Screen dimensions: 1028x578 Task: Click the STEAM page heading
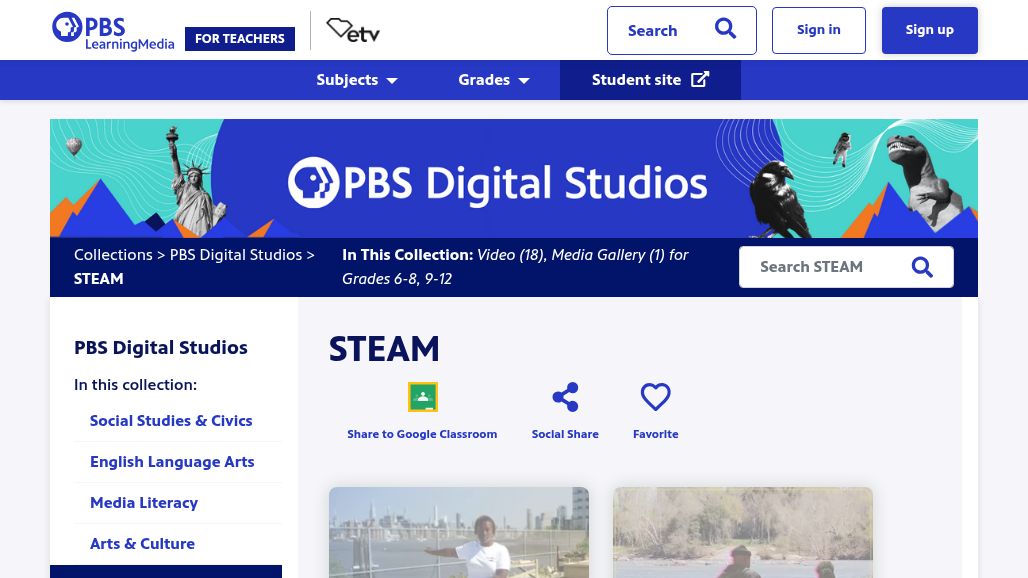(x=384, y=349)
